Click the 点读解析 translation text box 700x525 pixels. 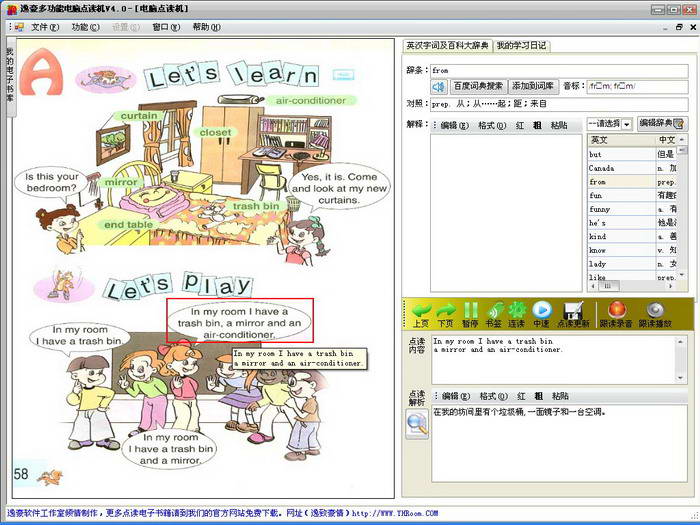coord(559,443)
